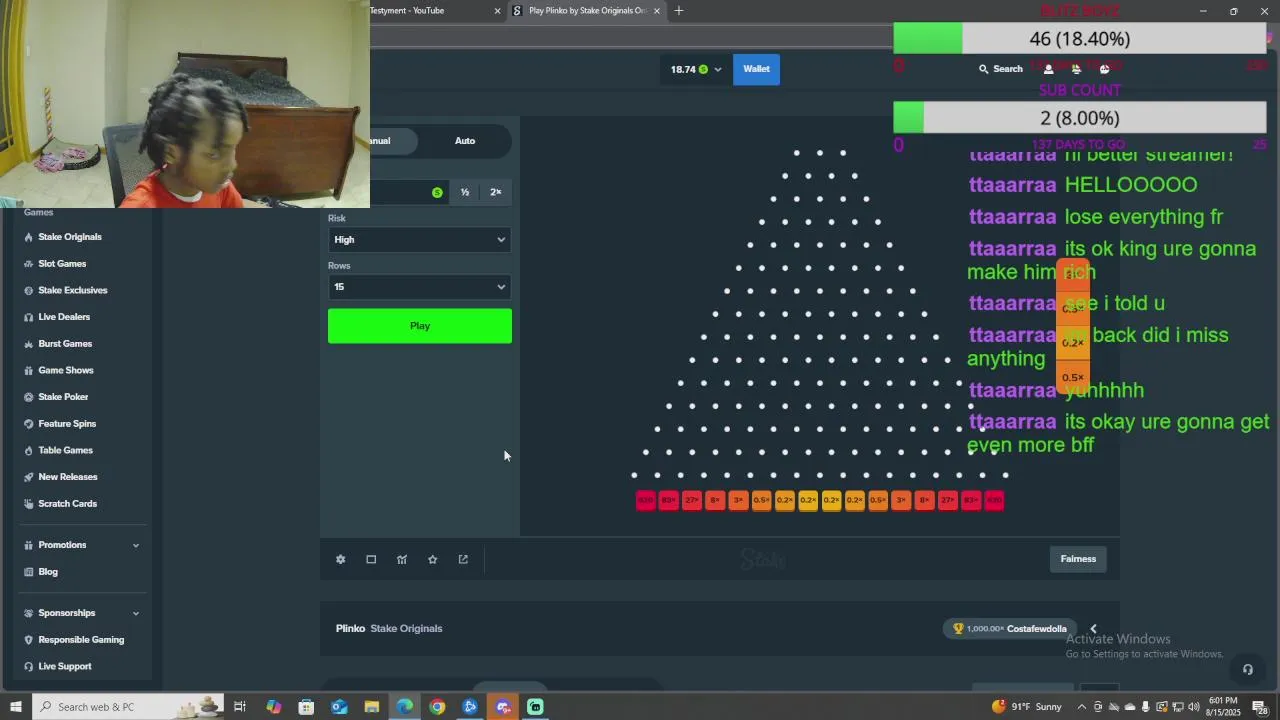This screenshot has width=1280, height=720.
Task: Open Slot Games in the sidebar
Action: click(x=62, y=264)
